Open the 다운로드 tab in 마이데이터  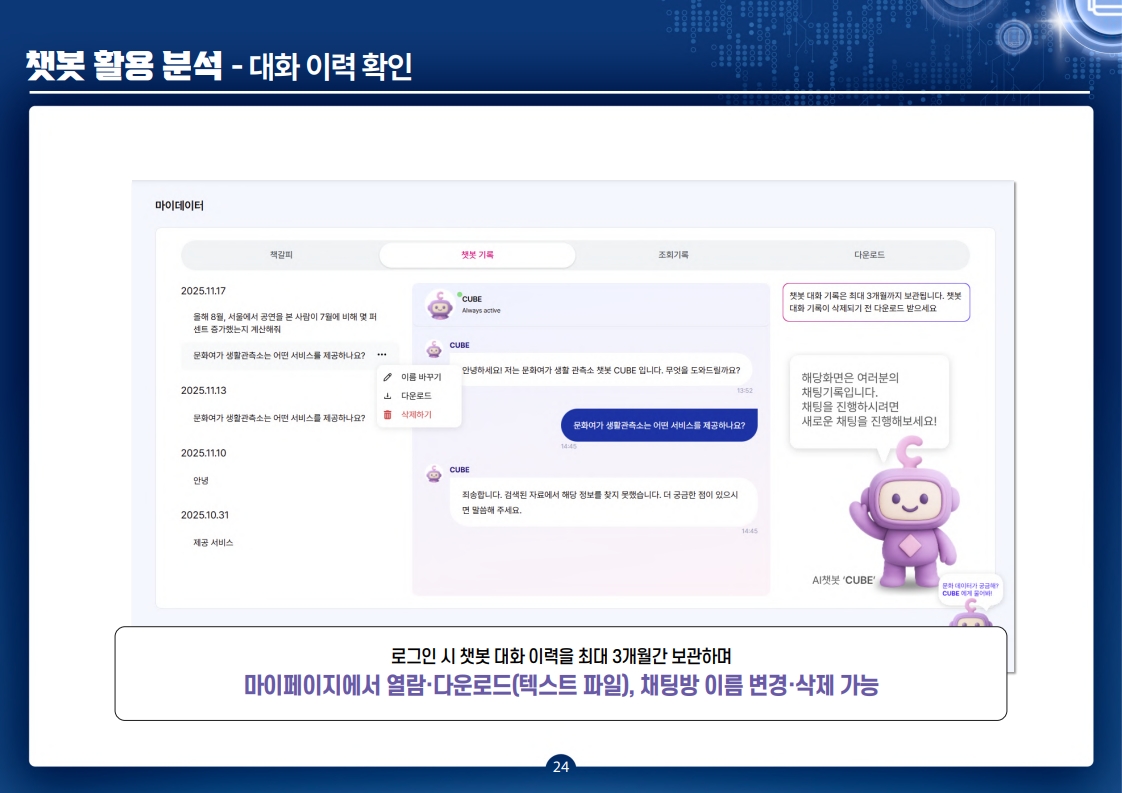(867, 255)
